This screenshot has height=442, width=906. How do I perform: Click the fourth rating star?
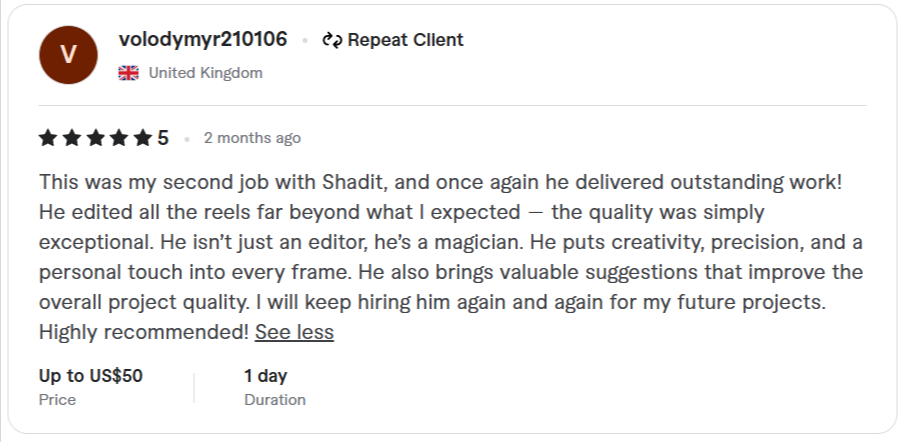pos(119,138)
